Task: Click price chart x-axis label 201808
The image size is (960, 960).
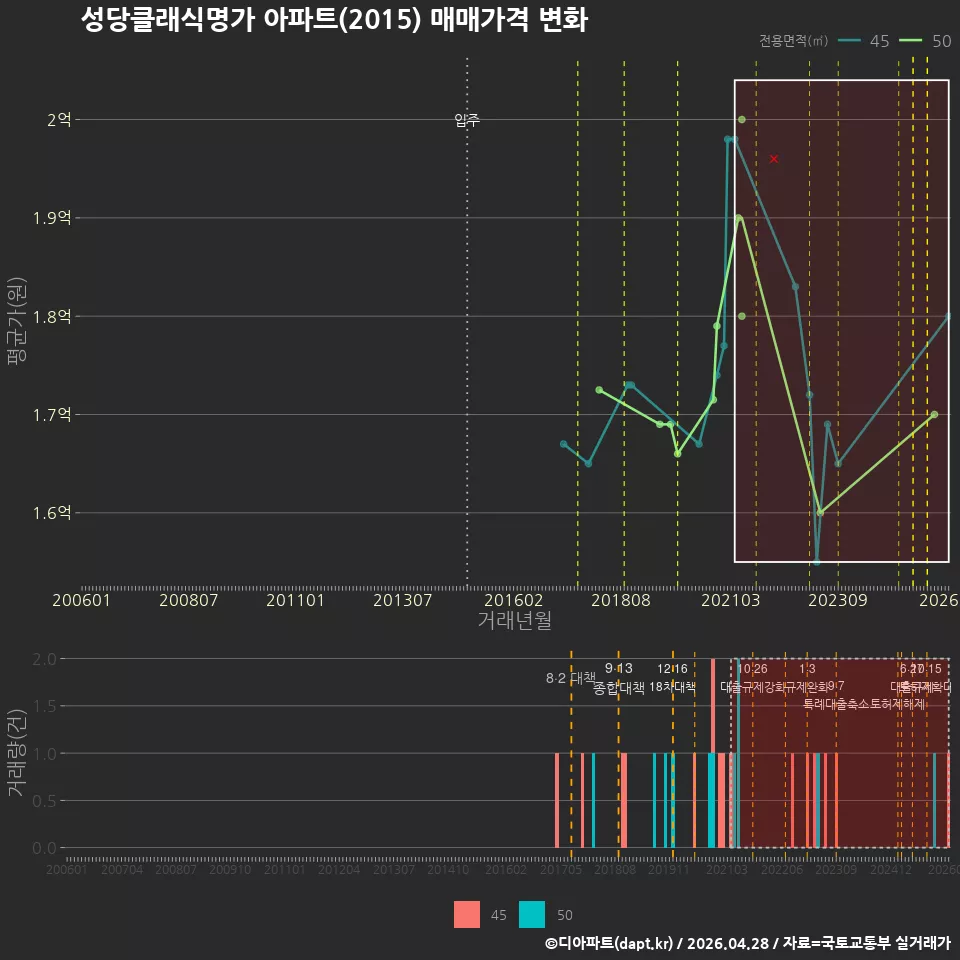Action: click(x=621, y=600)
